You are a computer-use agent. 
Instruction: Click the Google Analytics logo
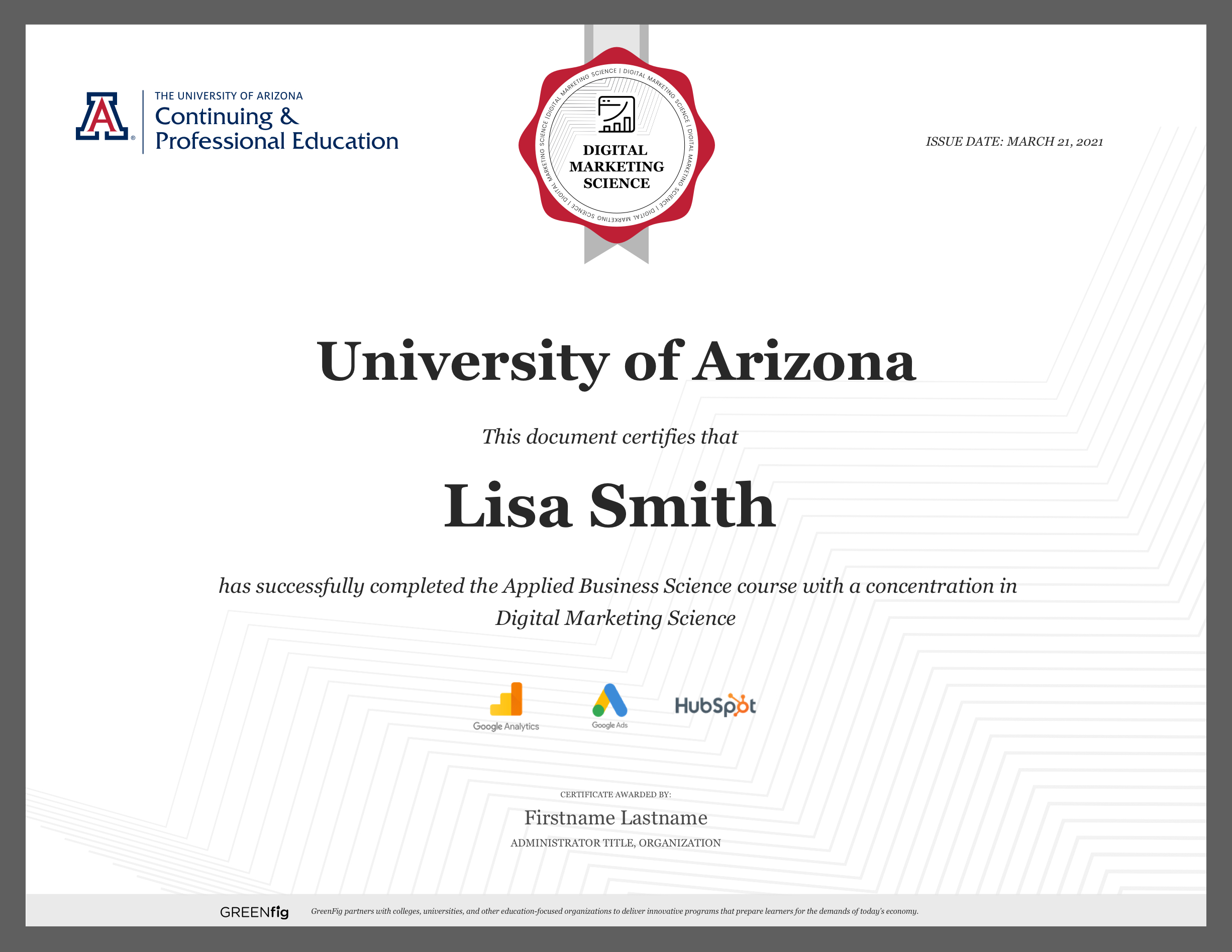(x=506, y=707)
